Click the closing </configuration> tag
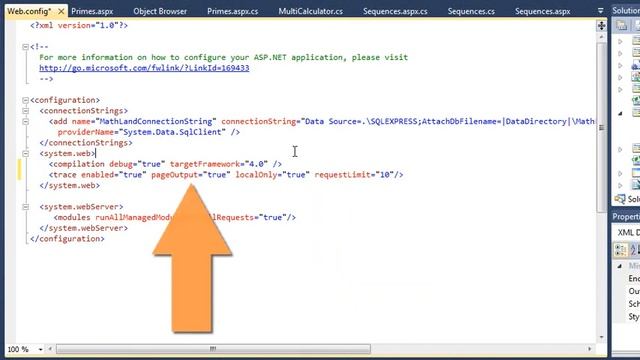The width and height of the screenshot is (640, 360). click(67, 238)
